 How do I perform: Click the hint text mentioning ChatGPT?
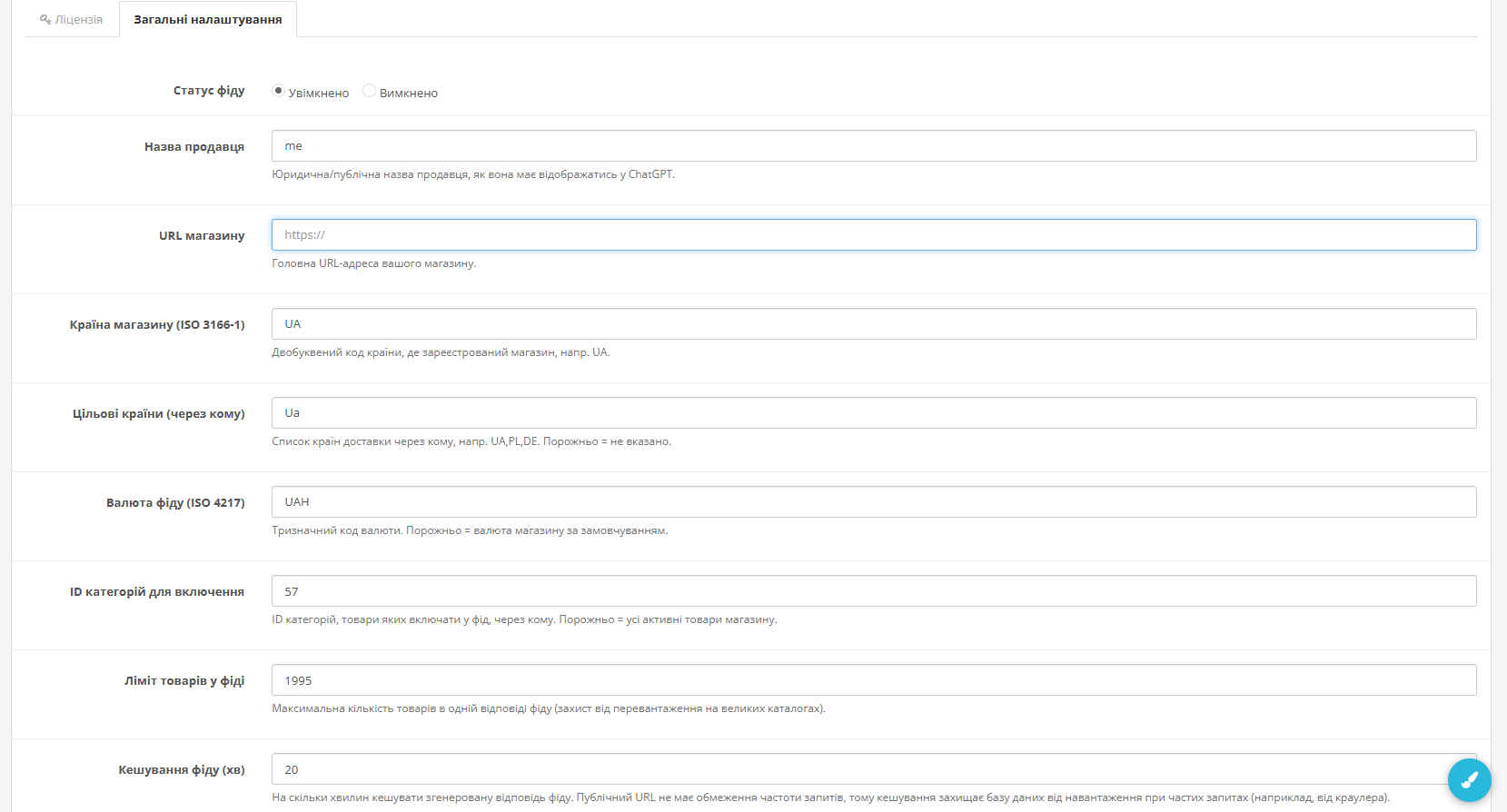coord(473,174)
